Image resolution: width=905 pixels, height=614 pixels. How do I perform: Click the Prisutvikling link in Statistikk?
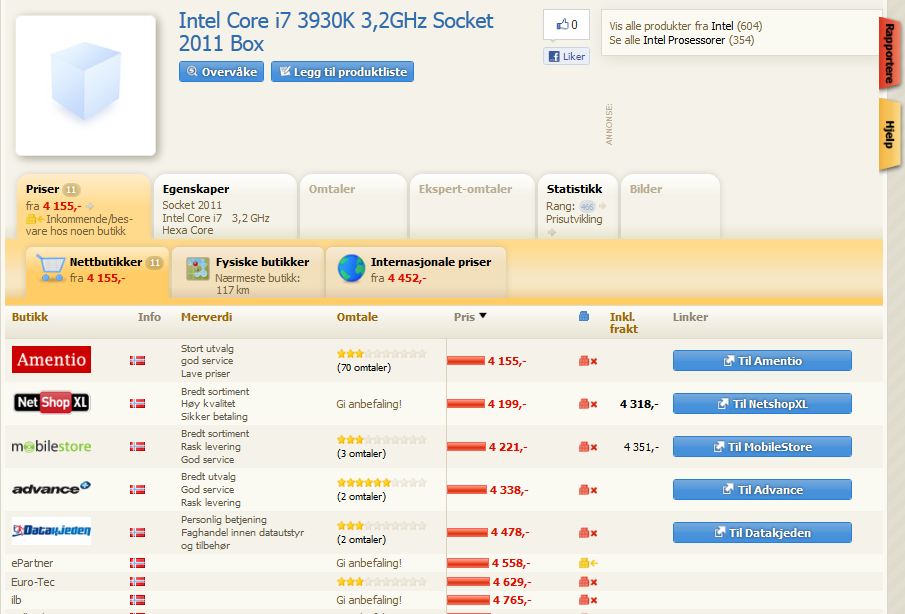coord(574,219)
